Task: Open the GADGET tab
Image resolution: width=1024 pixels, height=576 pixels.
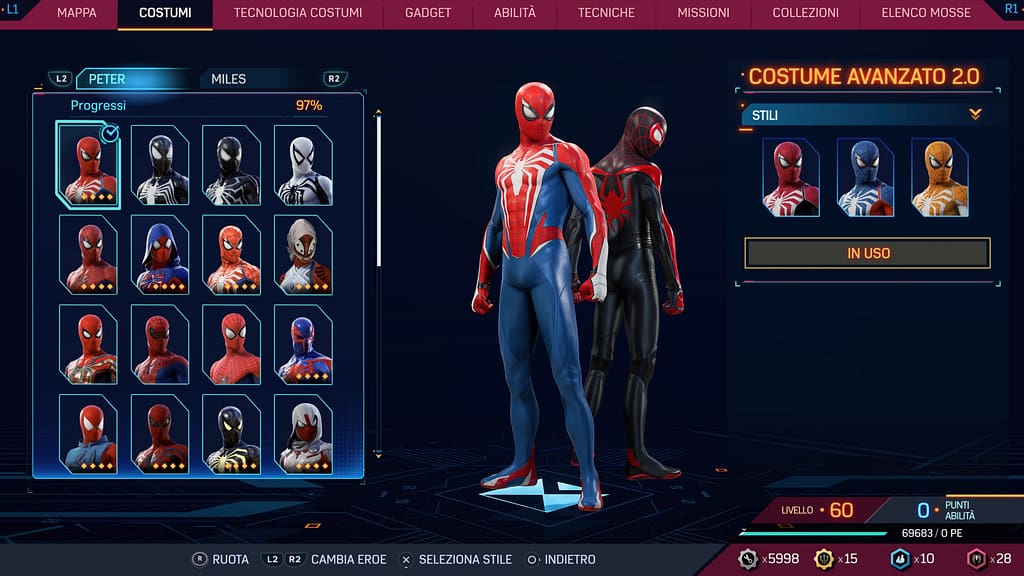Action: (x=428, y=13)
